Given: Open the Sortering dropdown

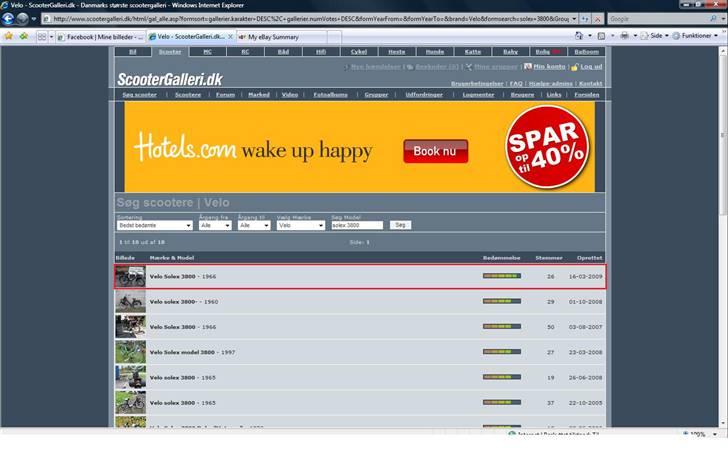Looking at the screenshot, I should [x=154, y=226].
